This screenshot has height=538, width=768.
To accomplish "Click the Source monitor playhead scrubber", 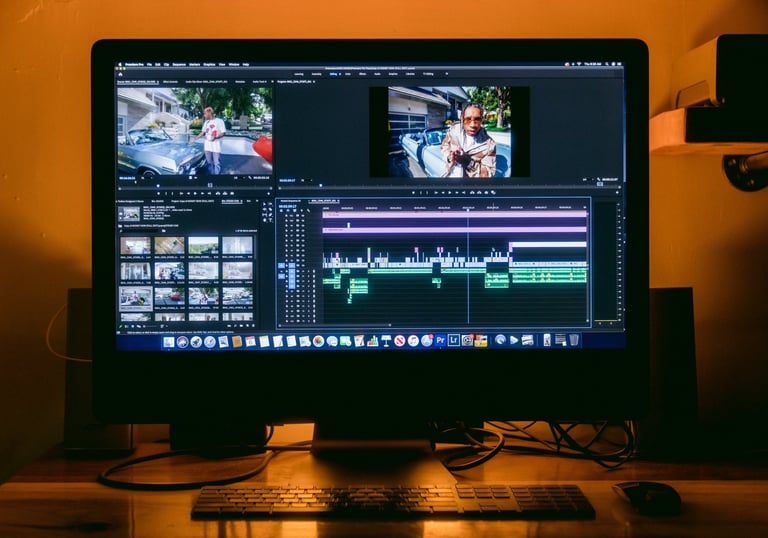I will pos(158,186).
